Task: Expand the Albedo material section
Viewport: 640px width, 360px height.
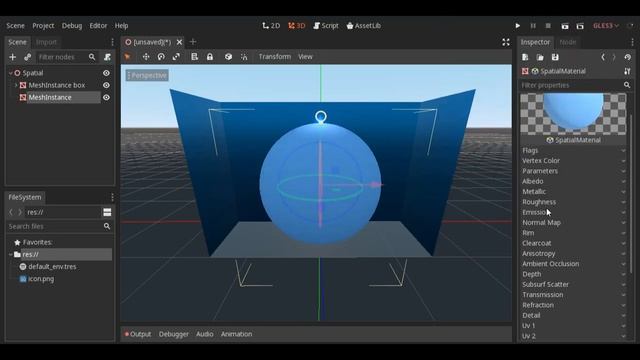Action: (x=573, y=181)
